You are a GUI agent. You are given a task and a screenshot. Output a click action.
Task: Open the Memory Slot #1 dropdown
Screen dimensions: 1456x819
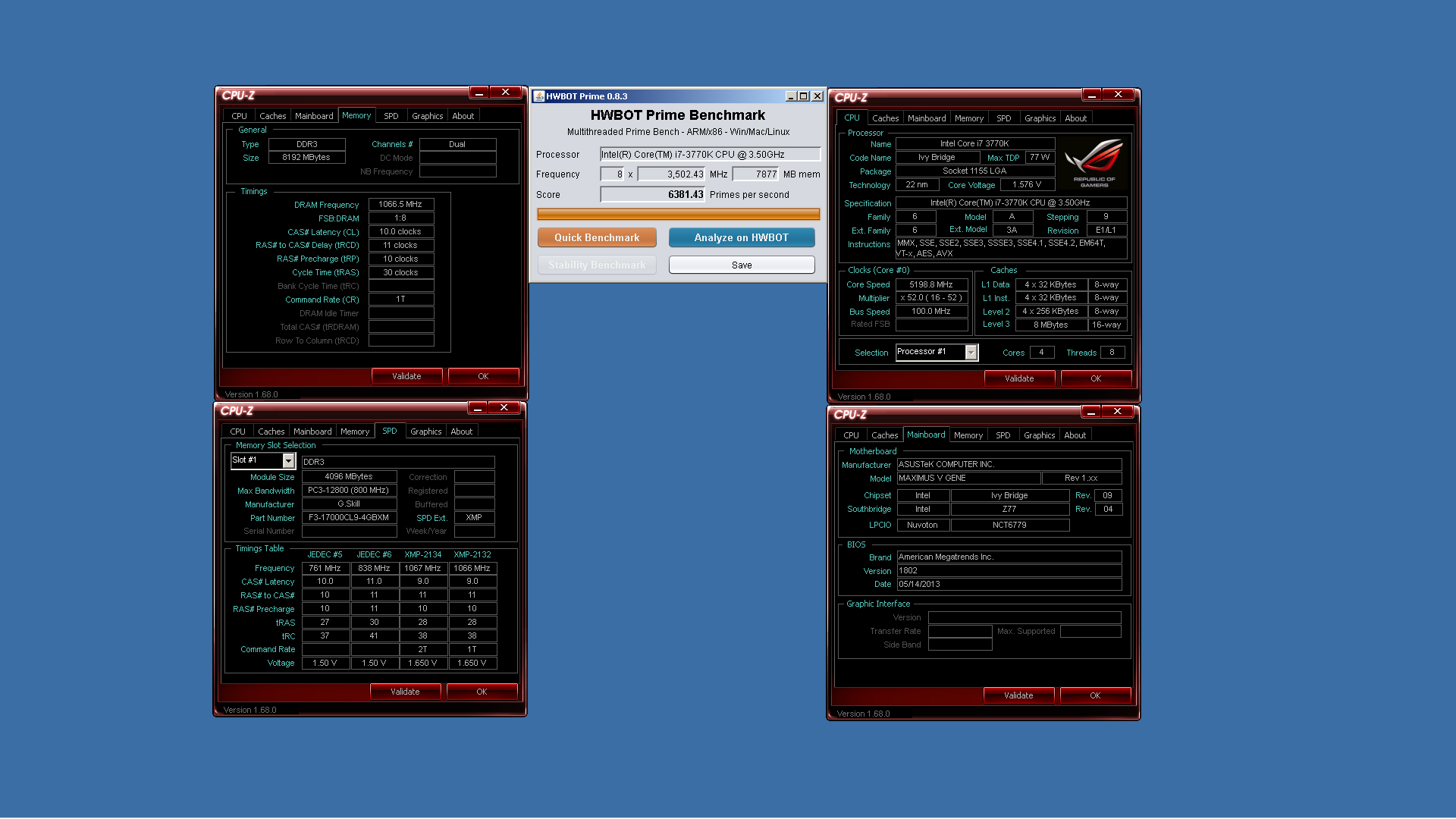tap(288, 461)
